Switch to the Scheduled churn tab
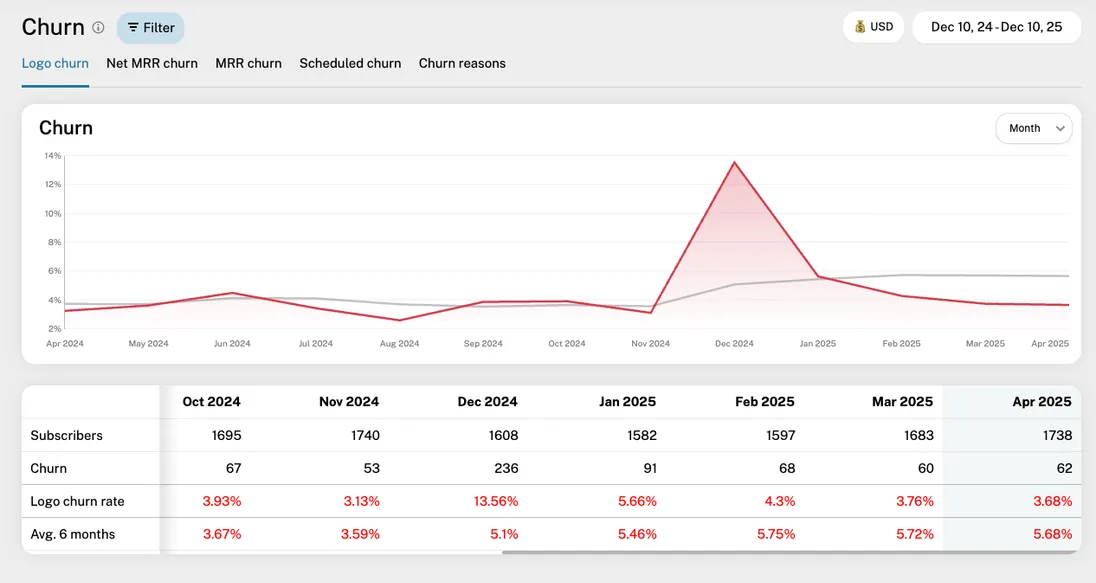Image resolution: width=1096 pixels, height=583 pixels. pyautogui.click(x=350, y=62)
